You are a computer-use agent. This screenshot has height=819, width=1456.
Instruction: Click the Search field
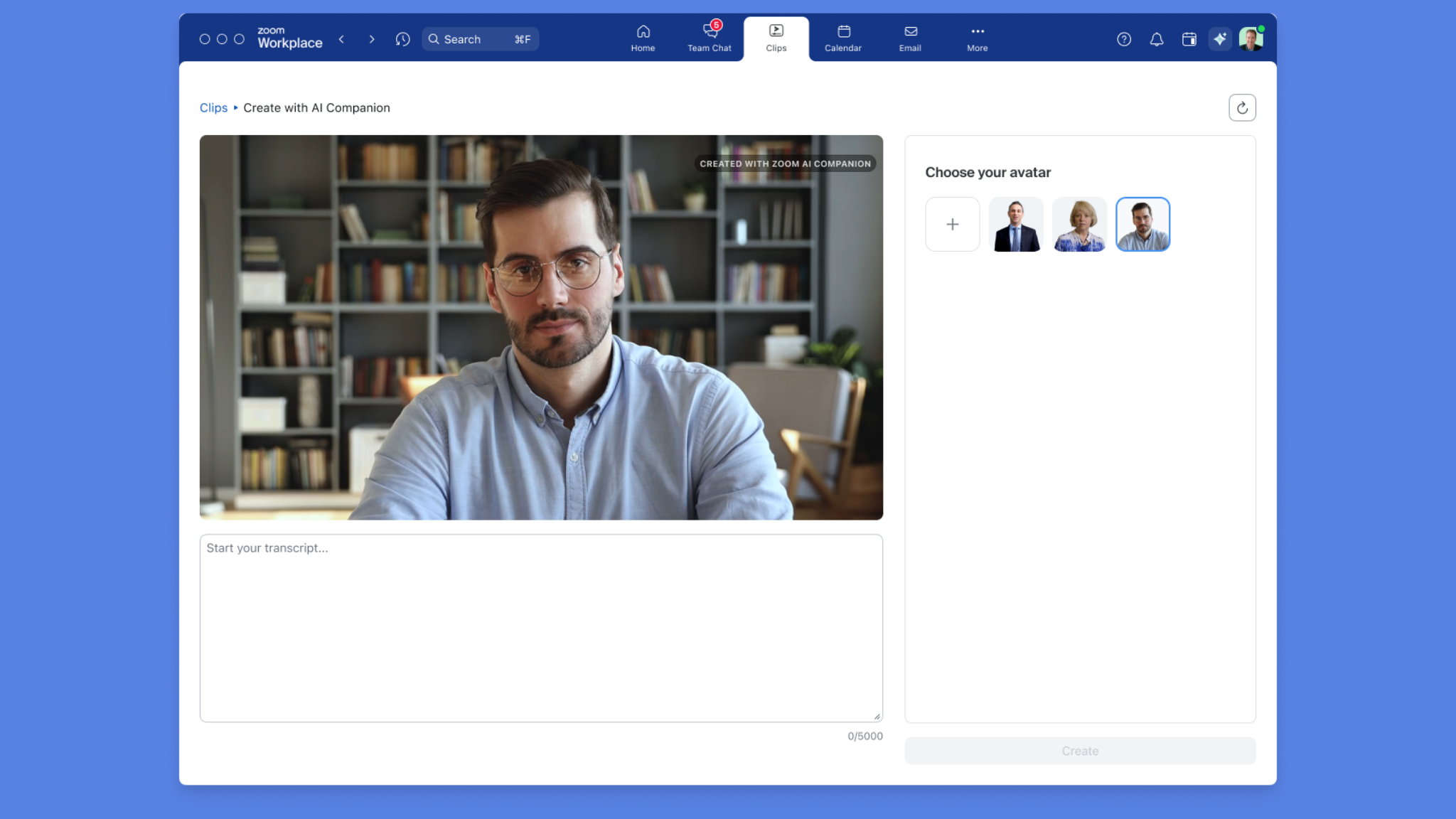tap(480, 39)
